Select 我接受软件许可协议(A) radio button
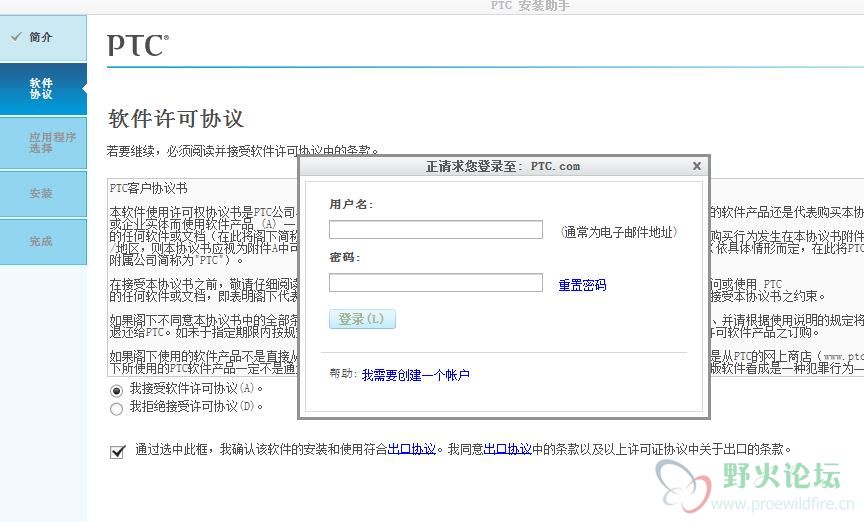 tap(116, 390)
